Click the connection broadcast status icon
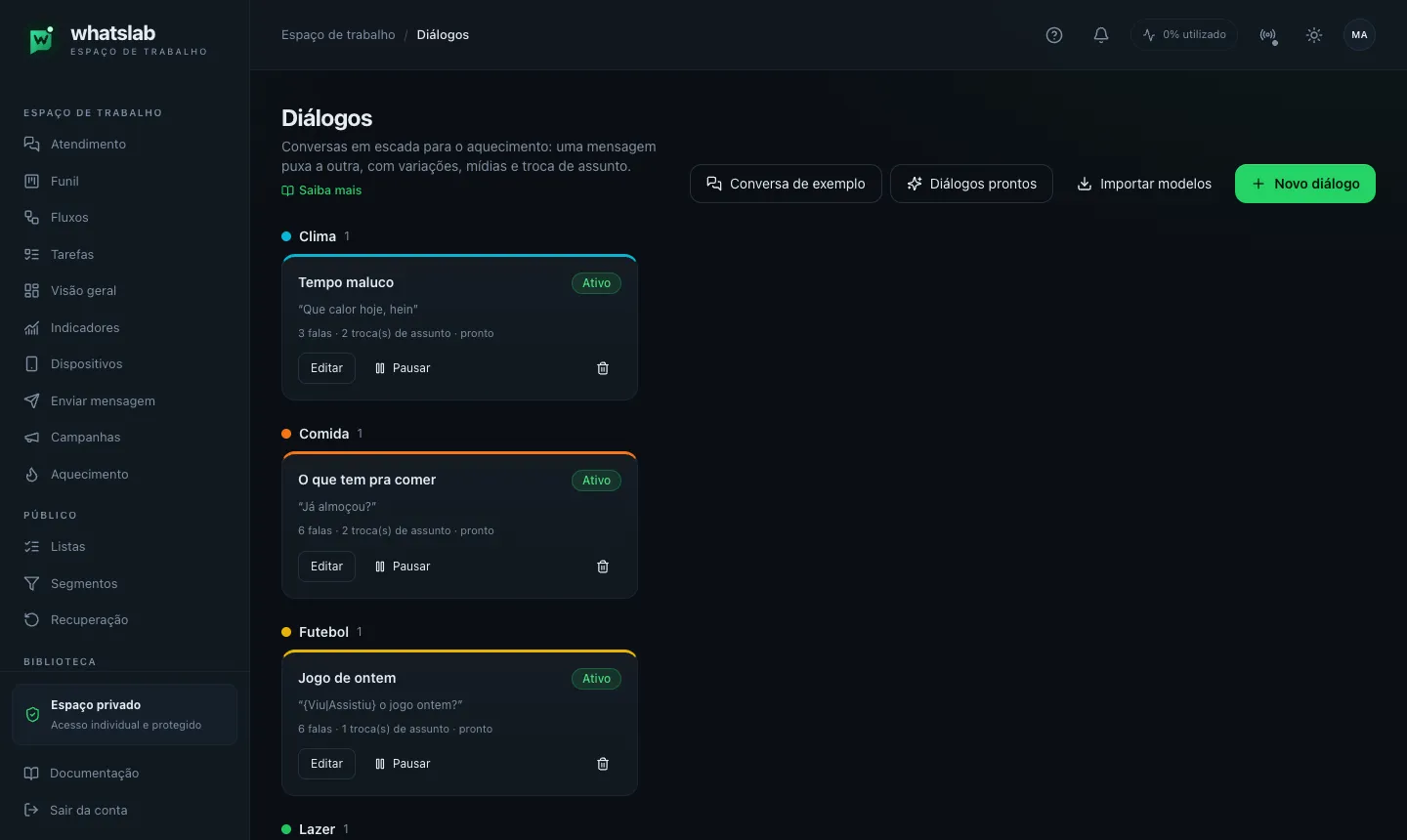This screenshot has height=840, width=1407. pos(1268,35)
